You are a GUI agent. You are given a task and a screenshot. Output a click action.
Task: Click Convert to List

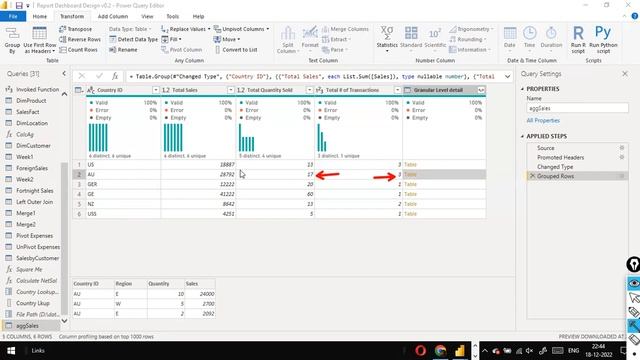pos(236,49)
